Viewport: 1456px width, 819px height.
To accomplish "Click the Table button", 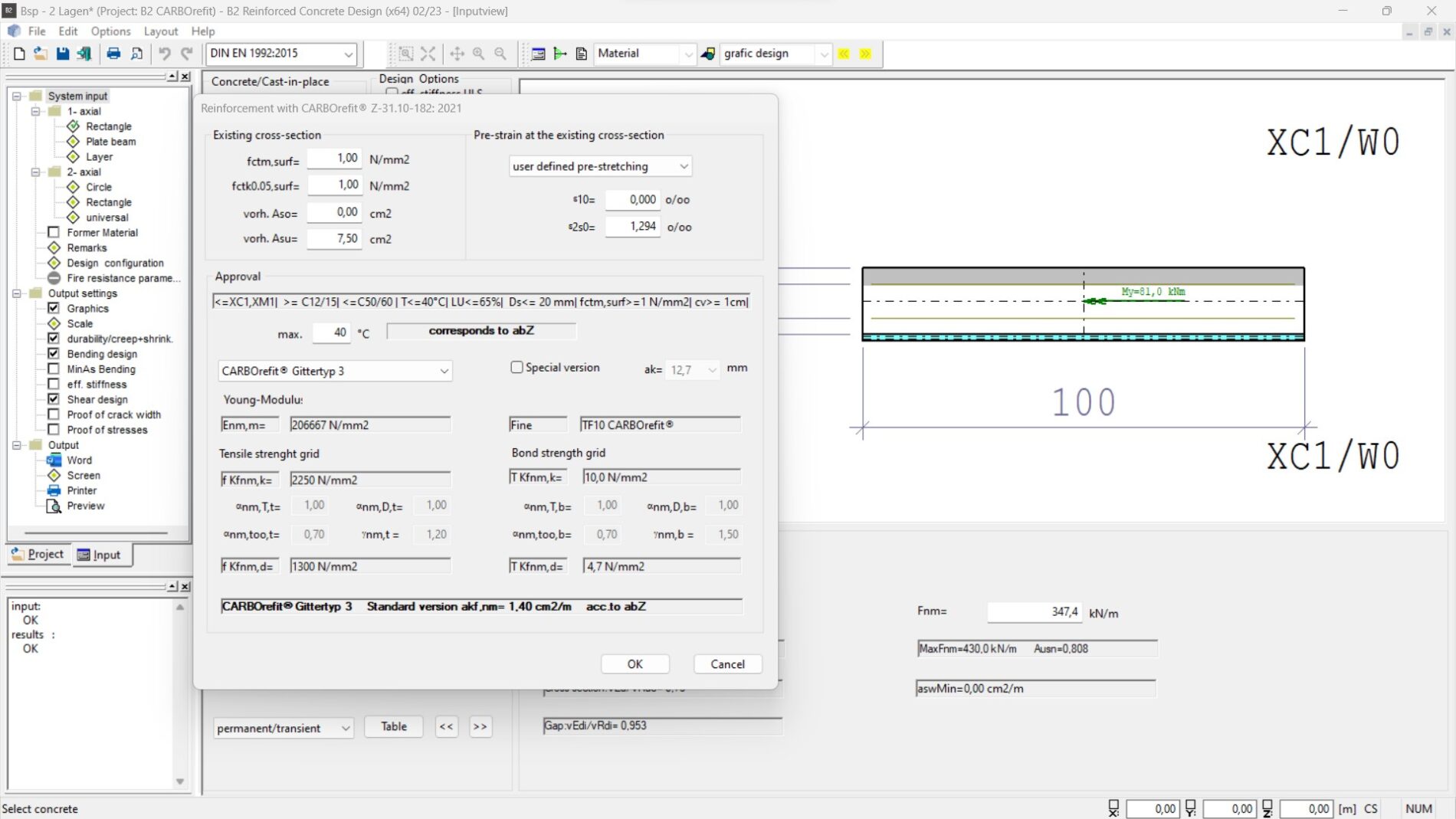I will [x=394, y=726].
